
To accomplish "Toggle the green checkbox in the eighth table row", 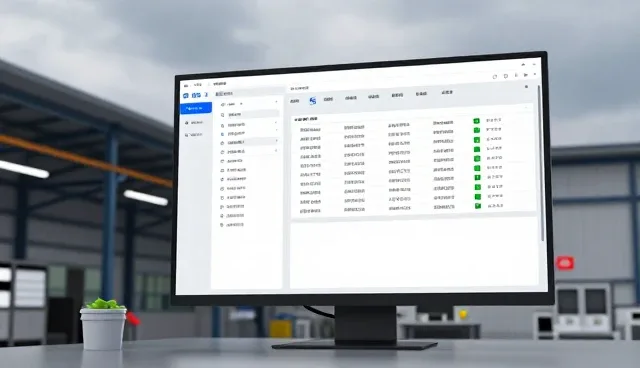I will [x=477, y=187].
